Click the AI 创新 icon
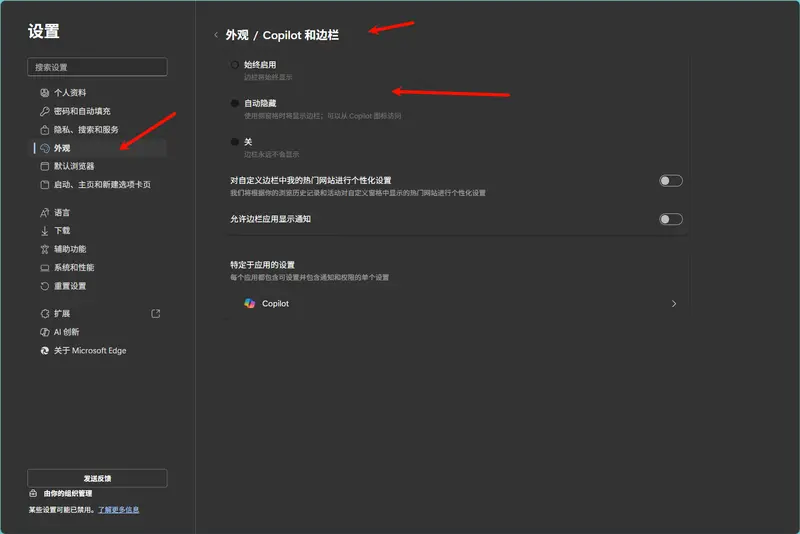This screenshot has width=800, height=534. click(x=45, y=332)
